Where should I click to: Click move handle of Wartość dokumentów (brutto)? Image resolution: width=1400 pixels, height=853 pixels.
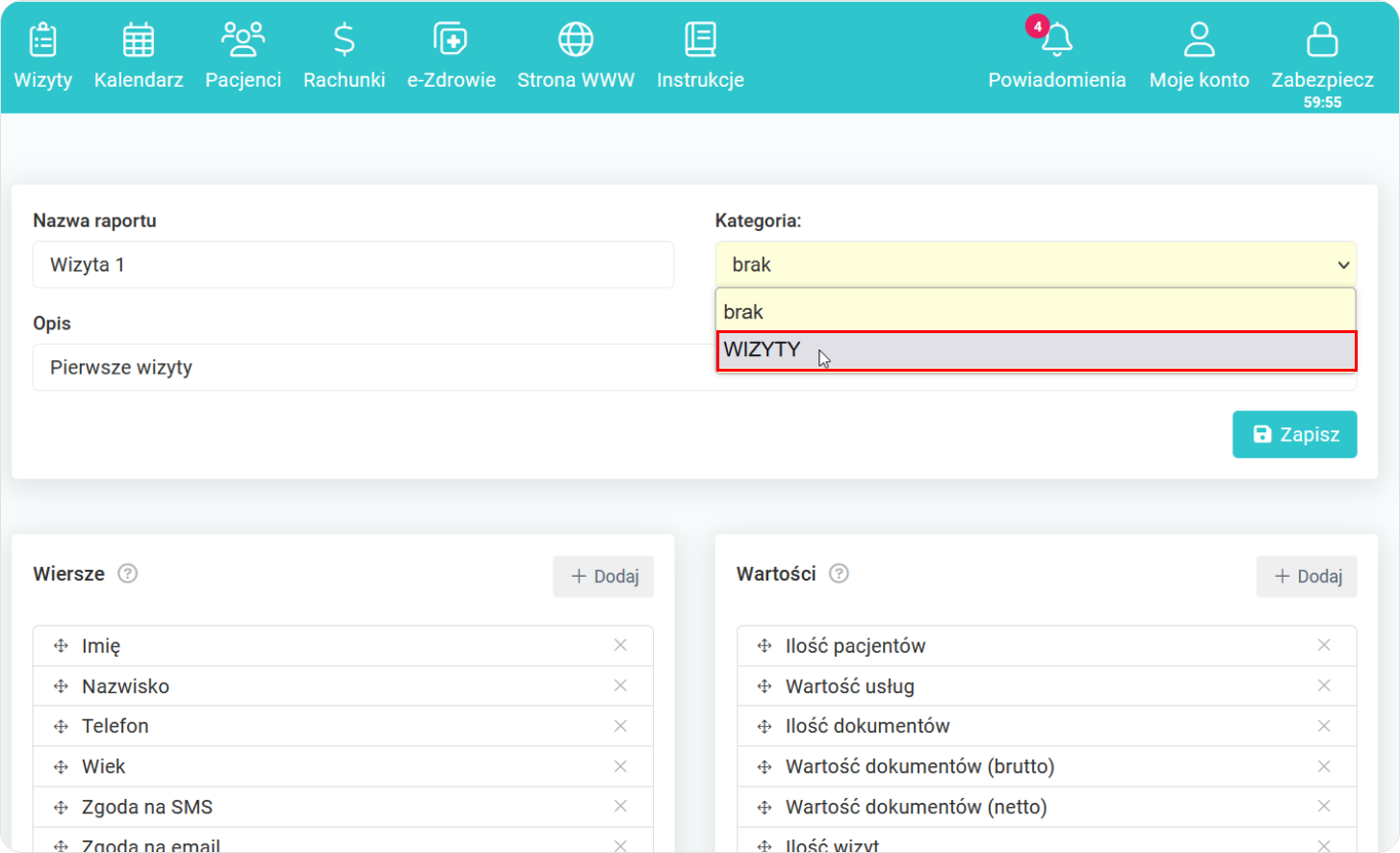tap(765, 767)
